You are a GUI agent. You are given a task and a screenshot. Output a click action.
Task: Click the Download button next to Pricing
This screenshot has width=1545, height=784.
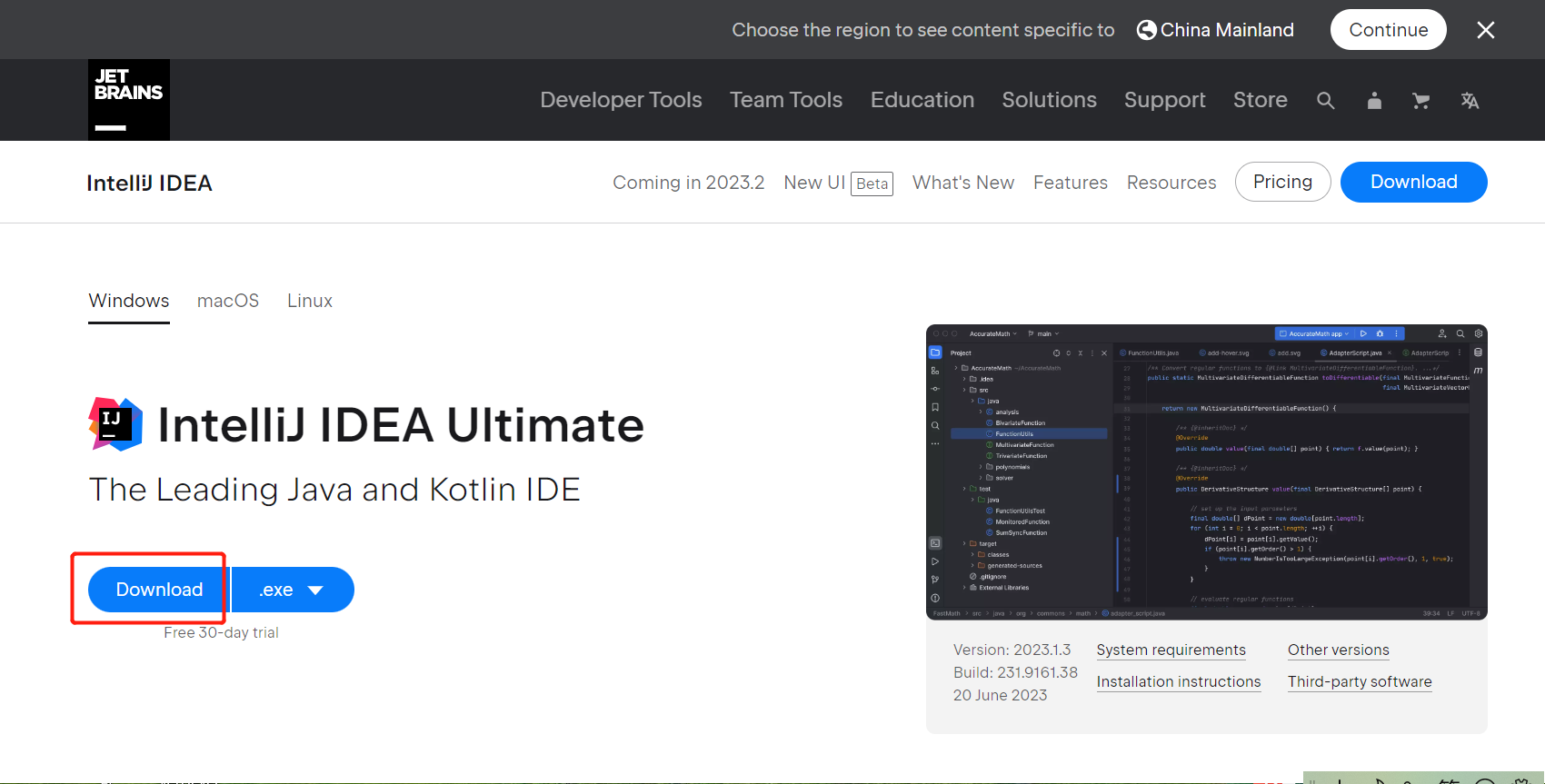[x=1414, y=182]
